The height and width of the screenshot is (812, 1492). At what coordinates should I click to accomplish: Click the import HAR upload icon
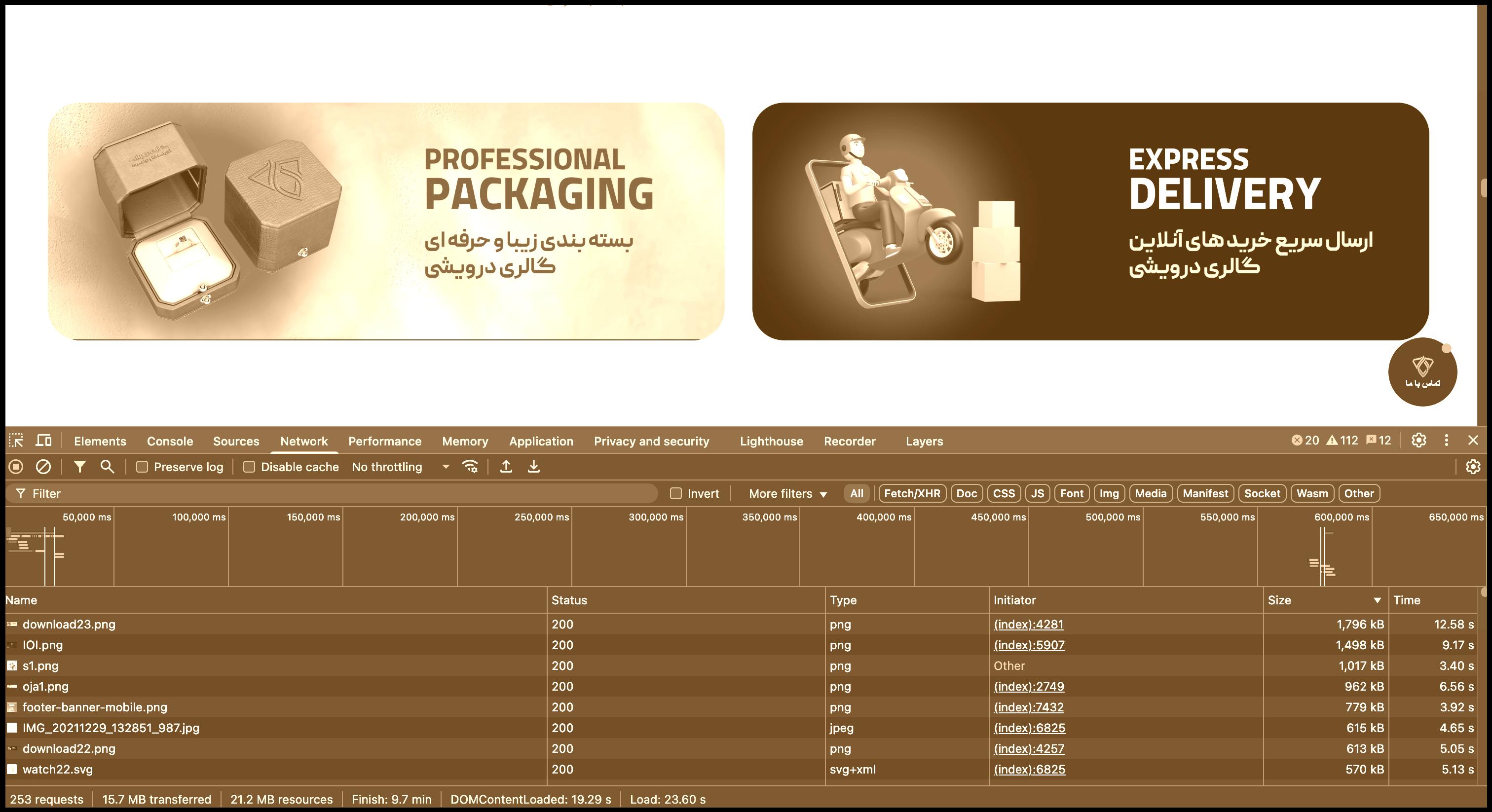(x=506, y=467)
